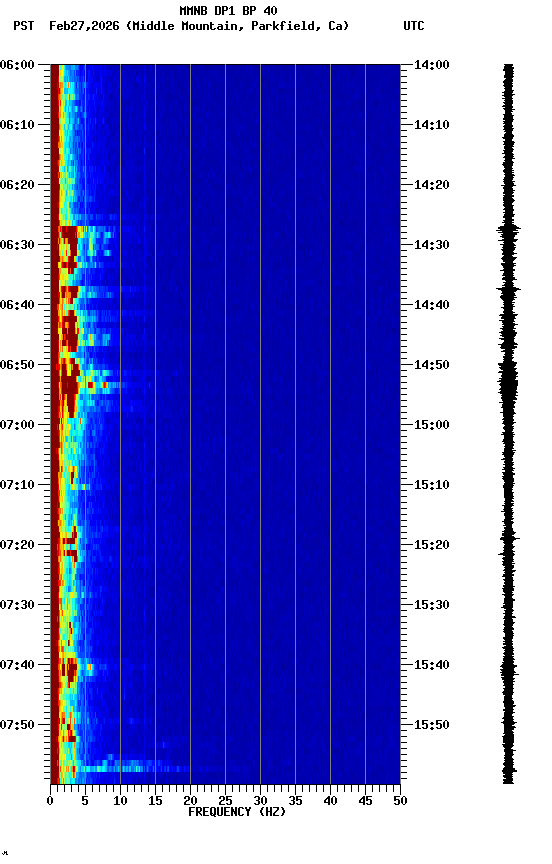Click the frequency axis label '40'
Image resolution: width=552 pixels, height=864 pixels.
point(330,801)
